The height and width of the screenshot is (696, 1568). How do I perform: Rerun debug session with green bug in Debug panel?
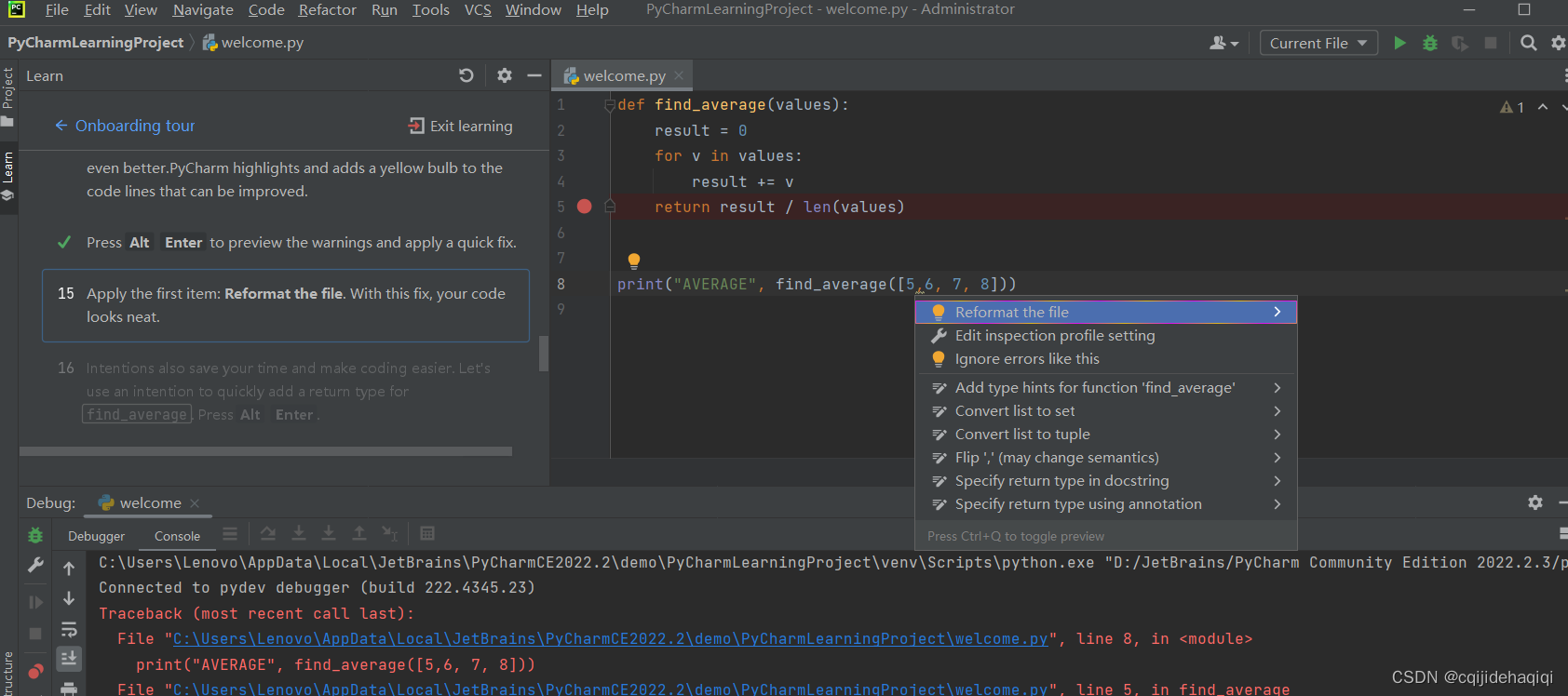pos(35,535)
